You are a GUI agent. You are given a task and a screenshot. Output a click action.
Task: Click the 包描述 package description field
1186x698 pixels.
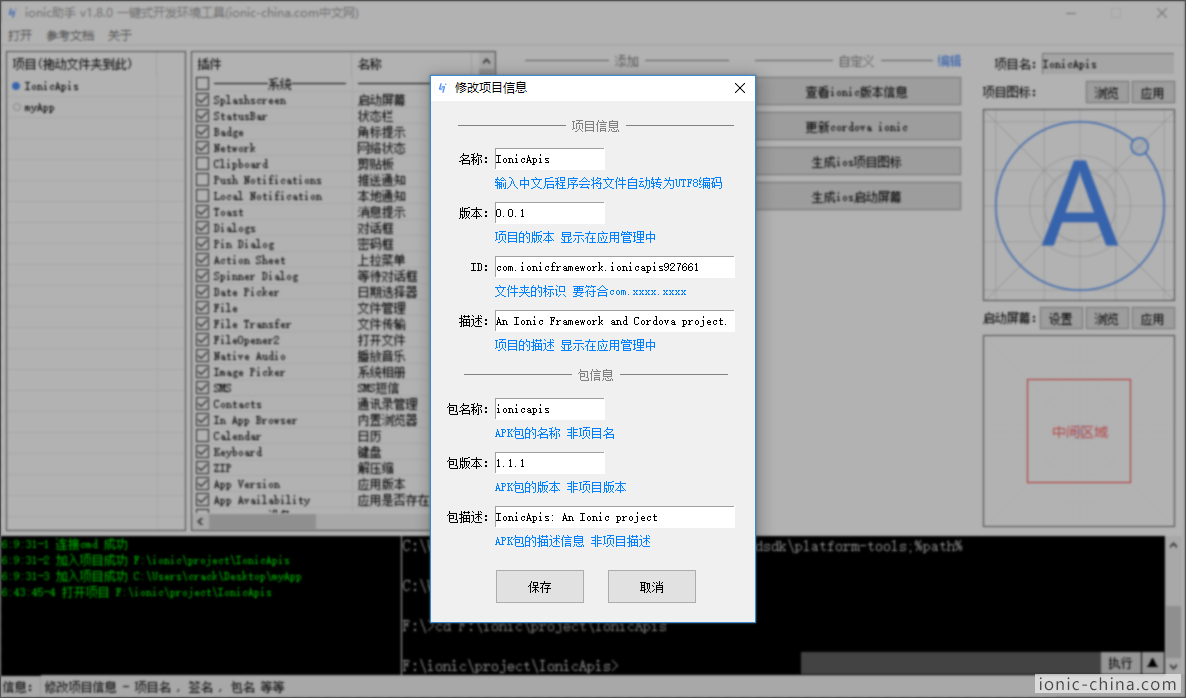[614, 517]
